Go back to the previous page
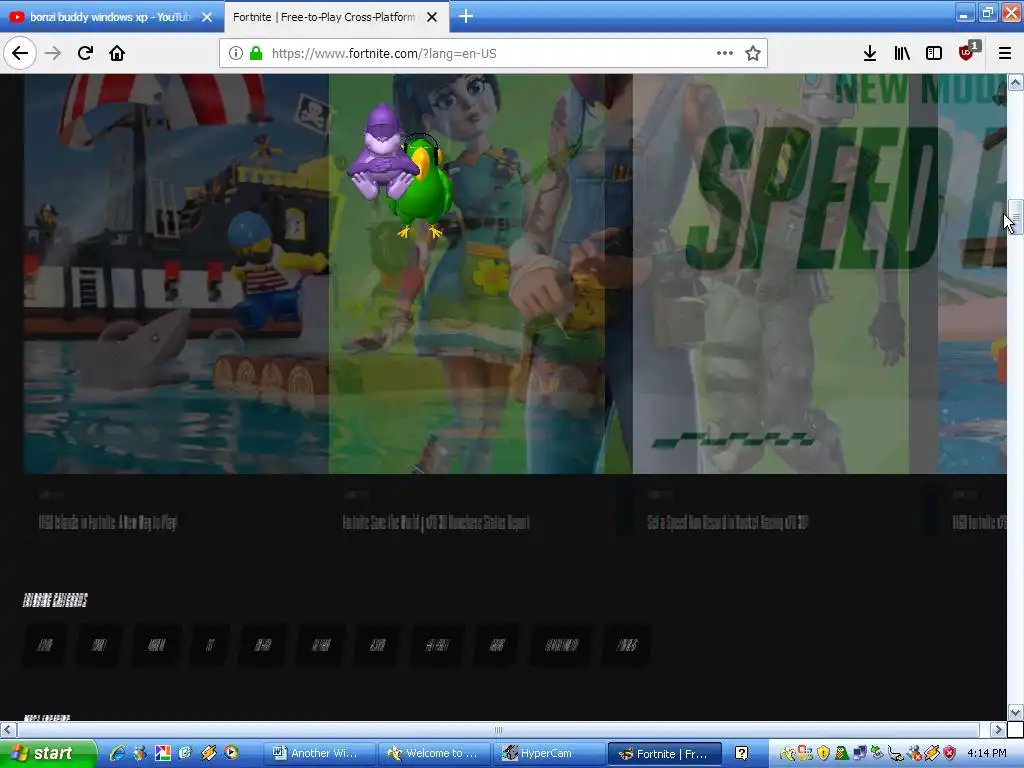The image size is (1024, 768). 20,53
